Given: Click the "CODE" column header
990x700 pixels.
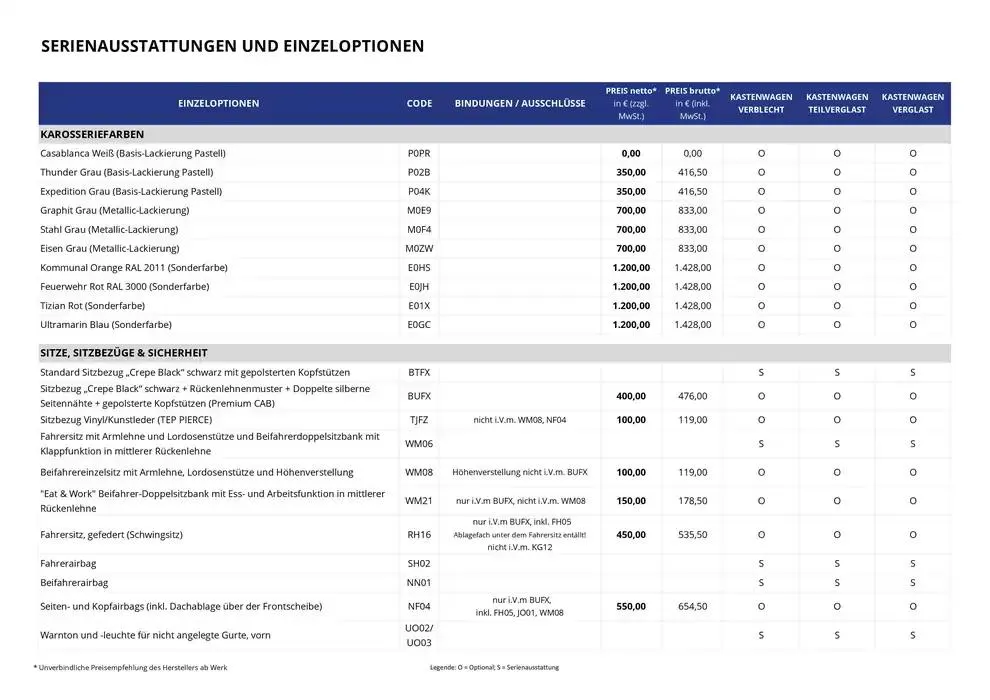Looking at the screenshot, I should tap(419, 104).
